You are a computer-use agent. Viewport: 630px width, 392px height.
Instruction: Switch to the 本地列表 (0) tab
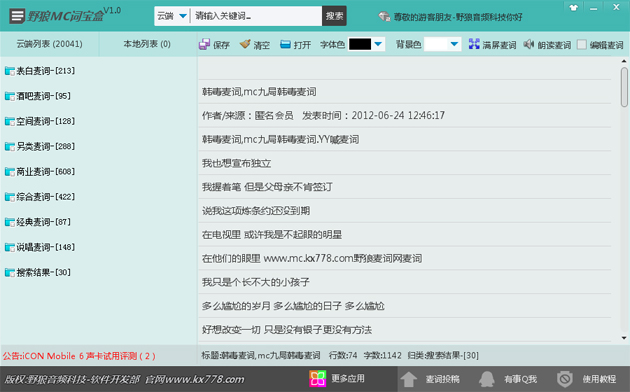147,44
